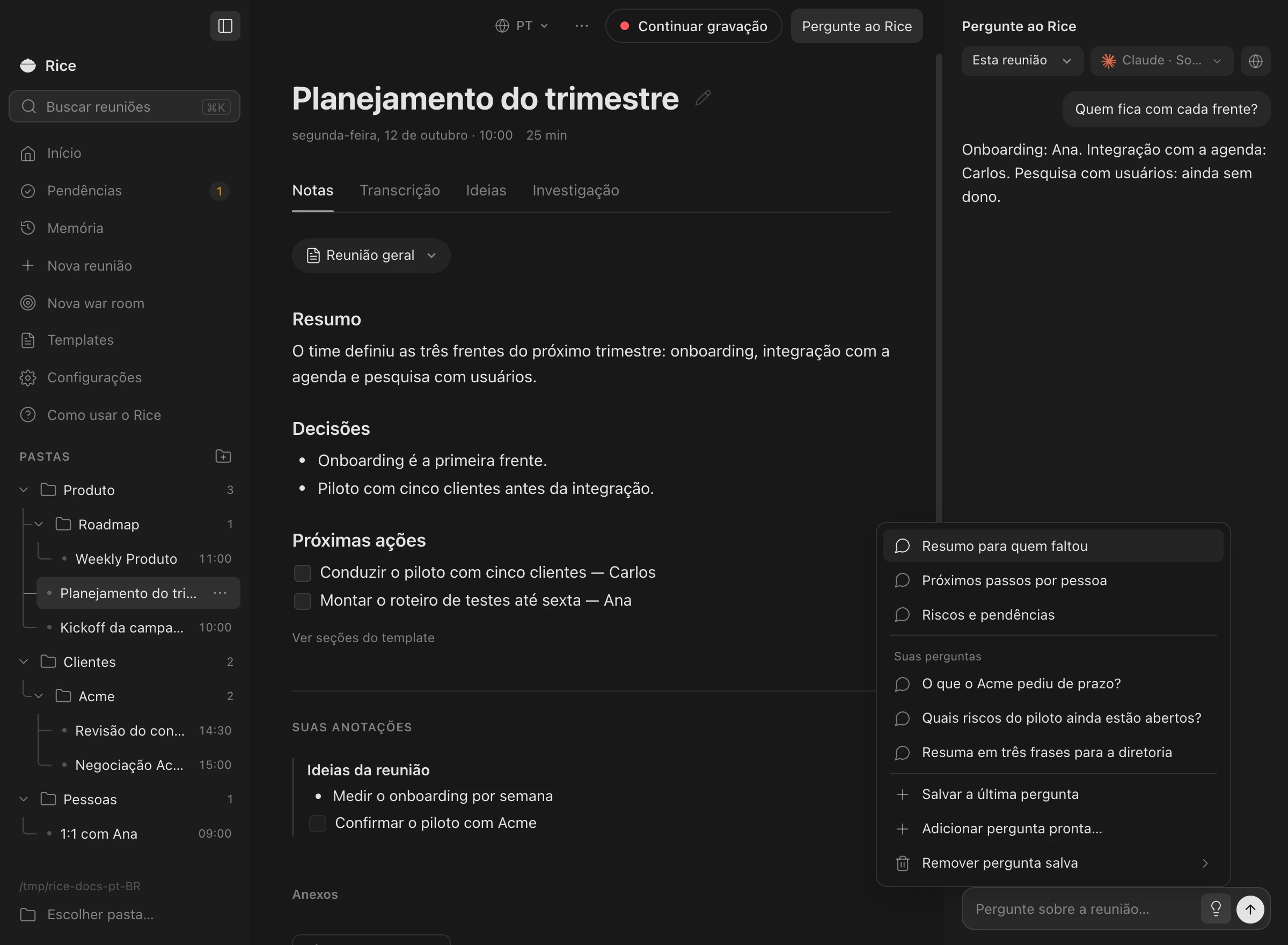
Task: Open Pendências from the sidebar
Action: pyautogui.click(x=125, y=191)
